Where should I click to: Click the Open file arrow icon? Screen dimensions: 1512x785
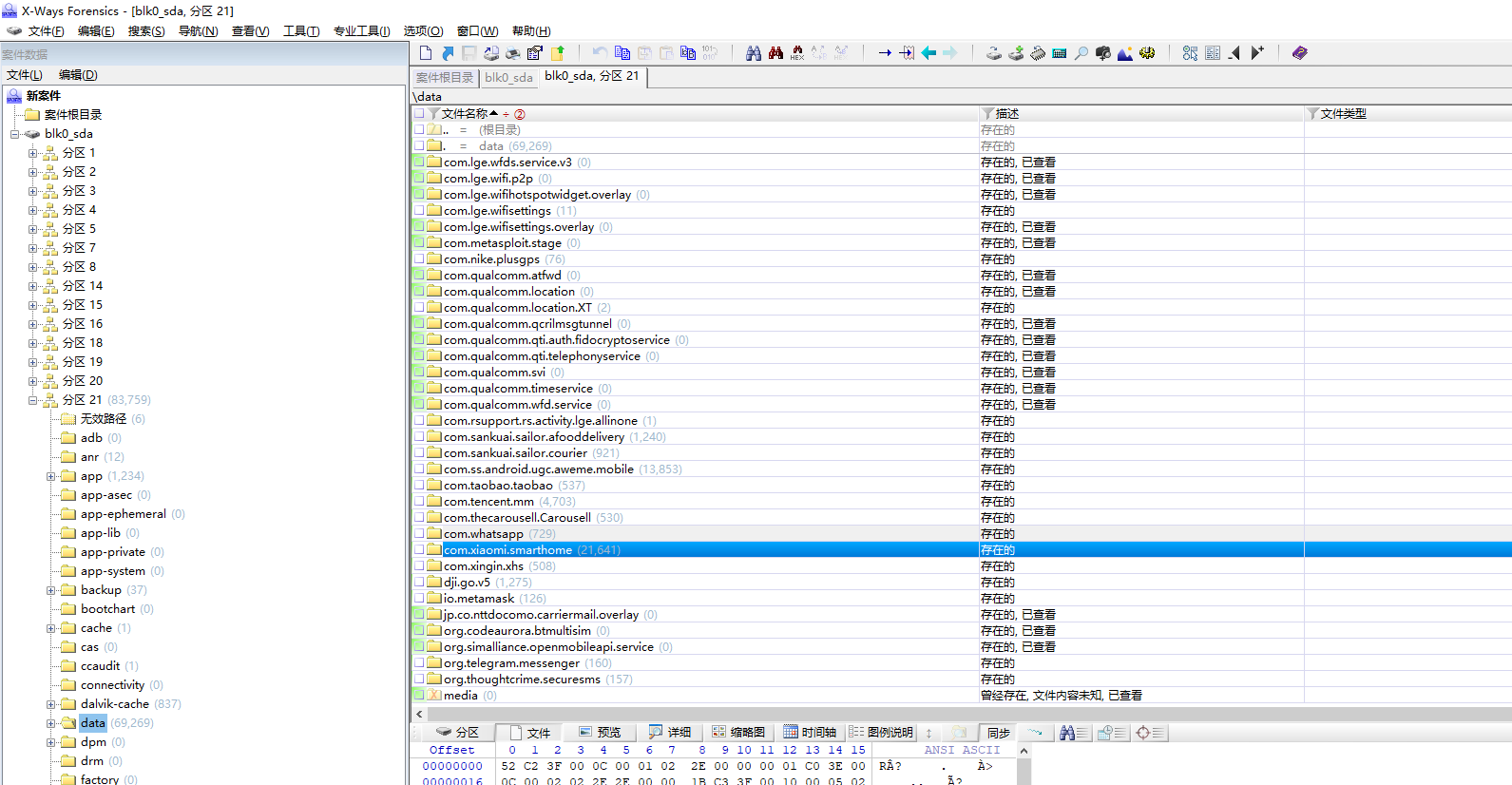(448, 53)
